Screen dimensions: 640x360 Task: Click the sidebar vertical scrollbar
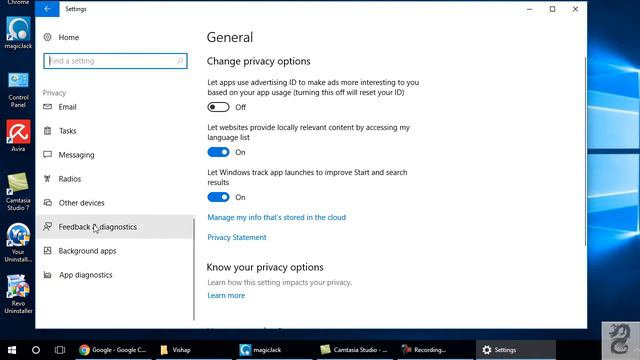coord(194,269)
